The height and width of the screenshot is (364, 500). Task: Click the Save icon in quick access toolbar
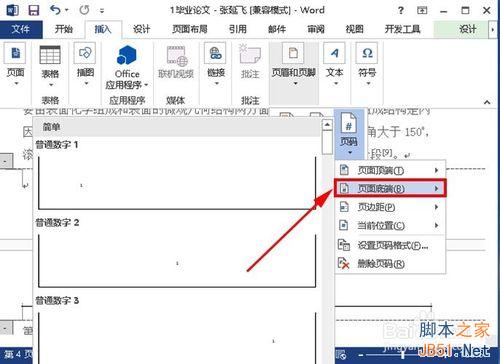[x=34, y=10]
